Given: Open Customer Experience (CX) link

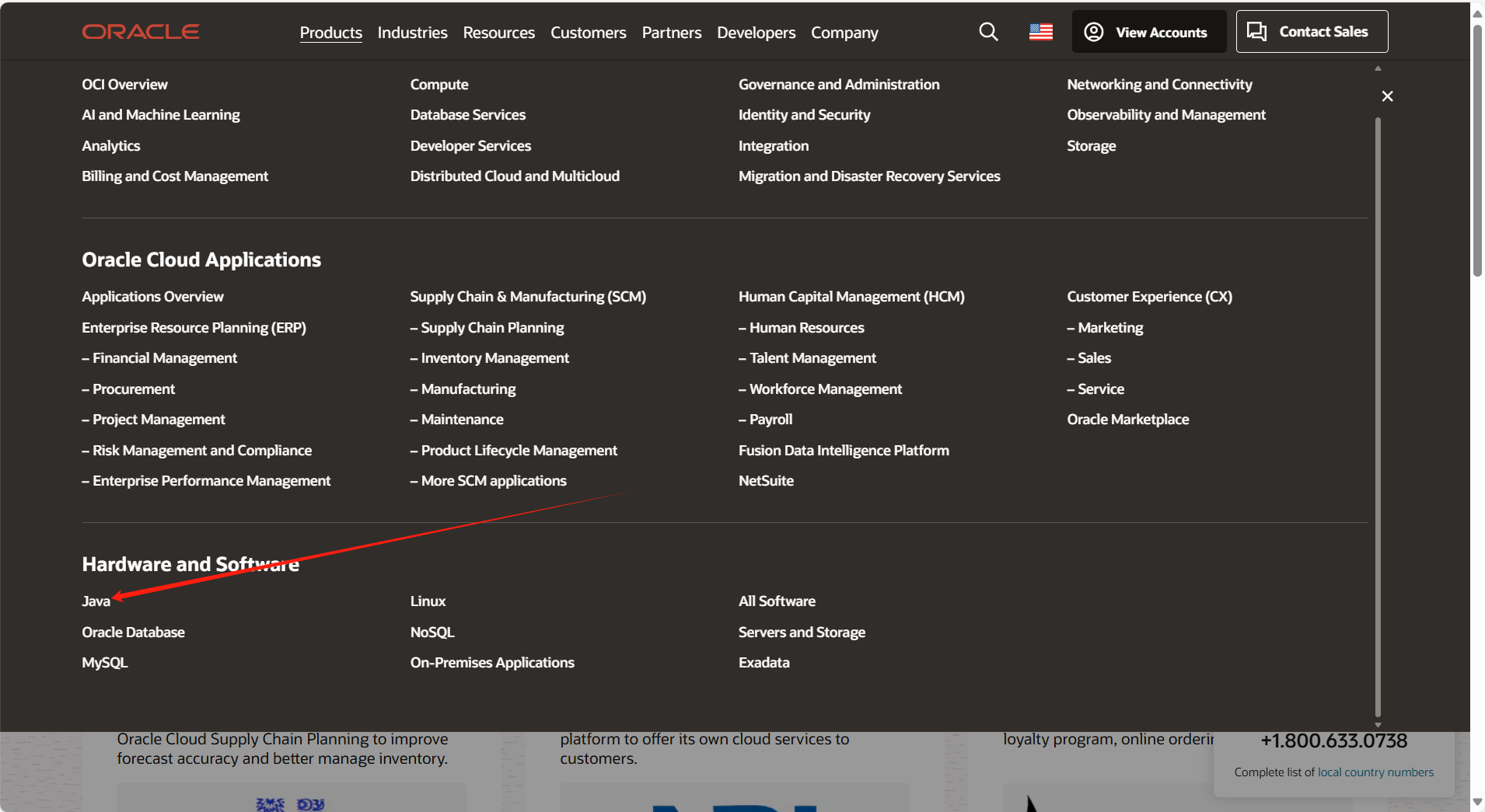Looking at the screenshot, I should click(x=1149, y=297).
